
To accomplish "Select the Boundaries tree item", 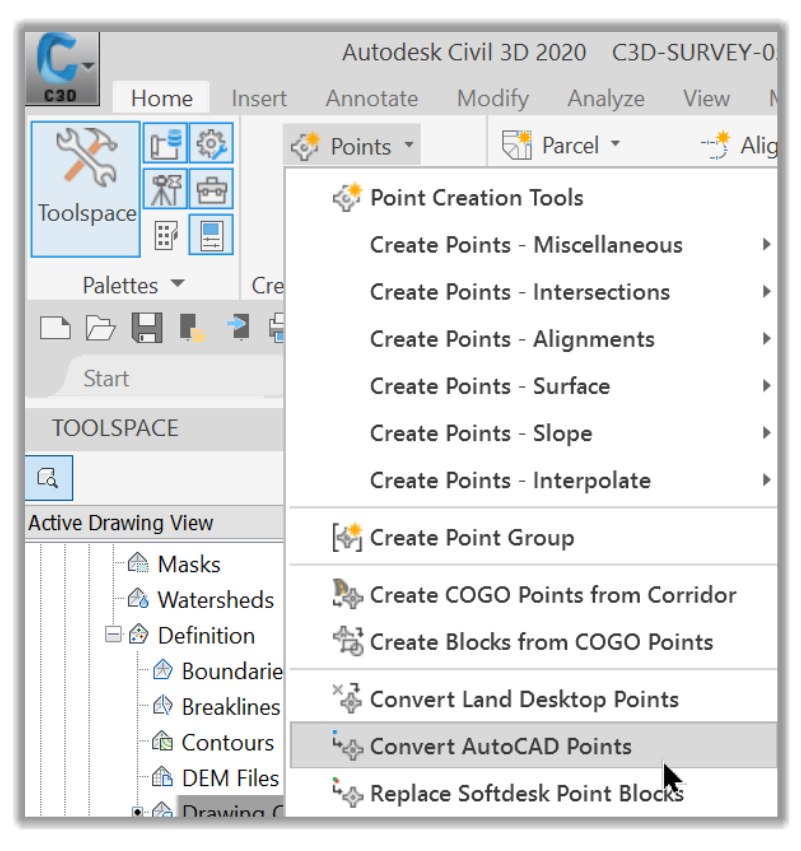I will (x=232, y=671).
